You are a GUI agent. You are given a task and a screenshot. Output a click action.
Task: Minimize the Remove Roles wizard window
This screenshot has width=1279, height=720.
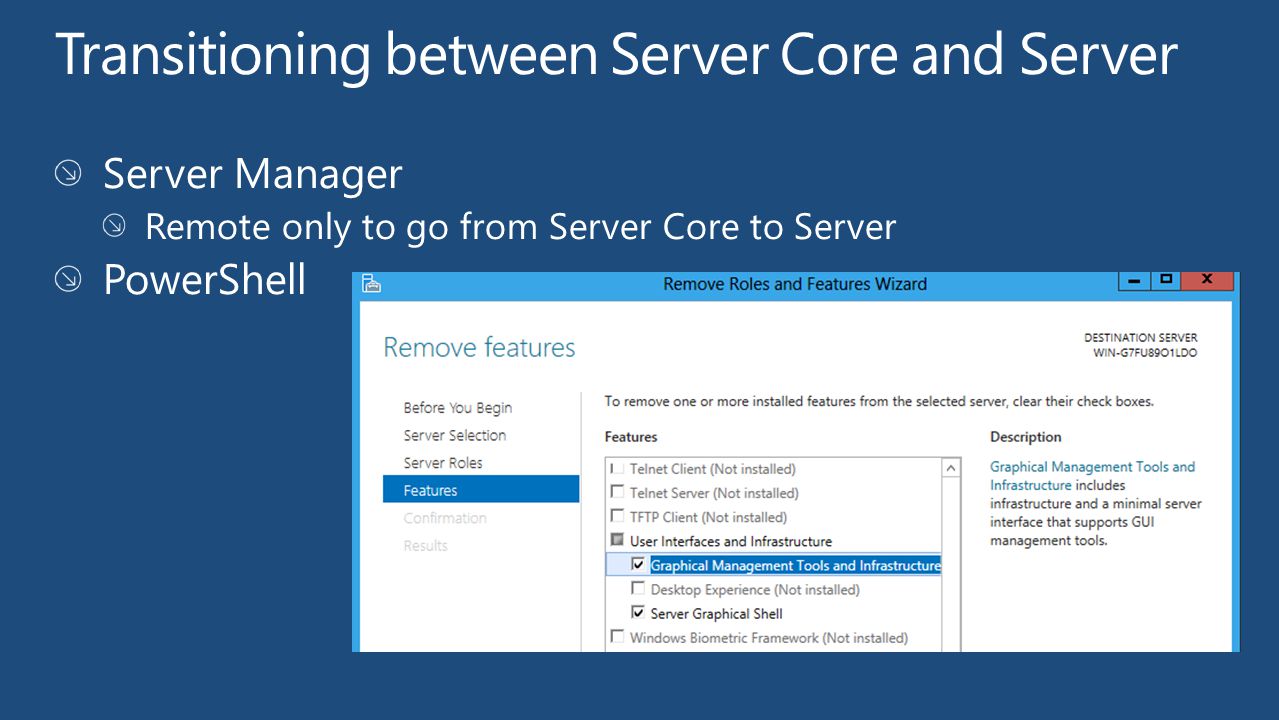[x=1133, y=280]
